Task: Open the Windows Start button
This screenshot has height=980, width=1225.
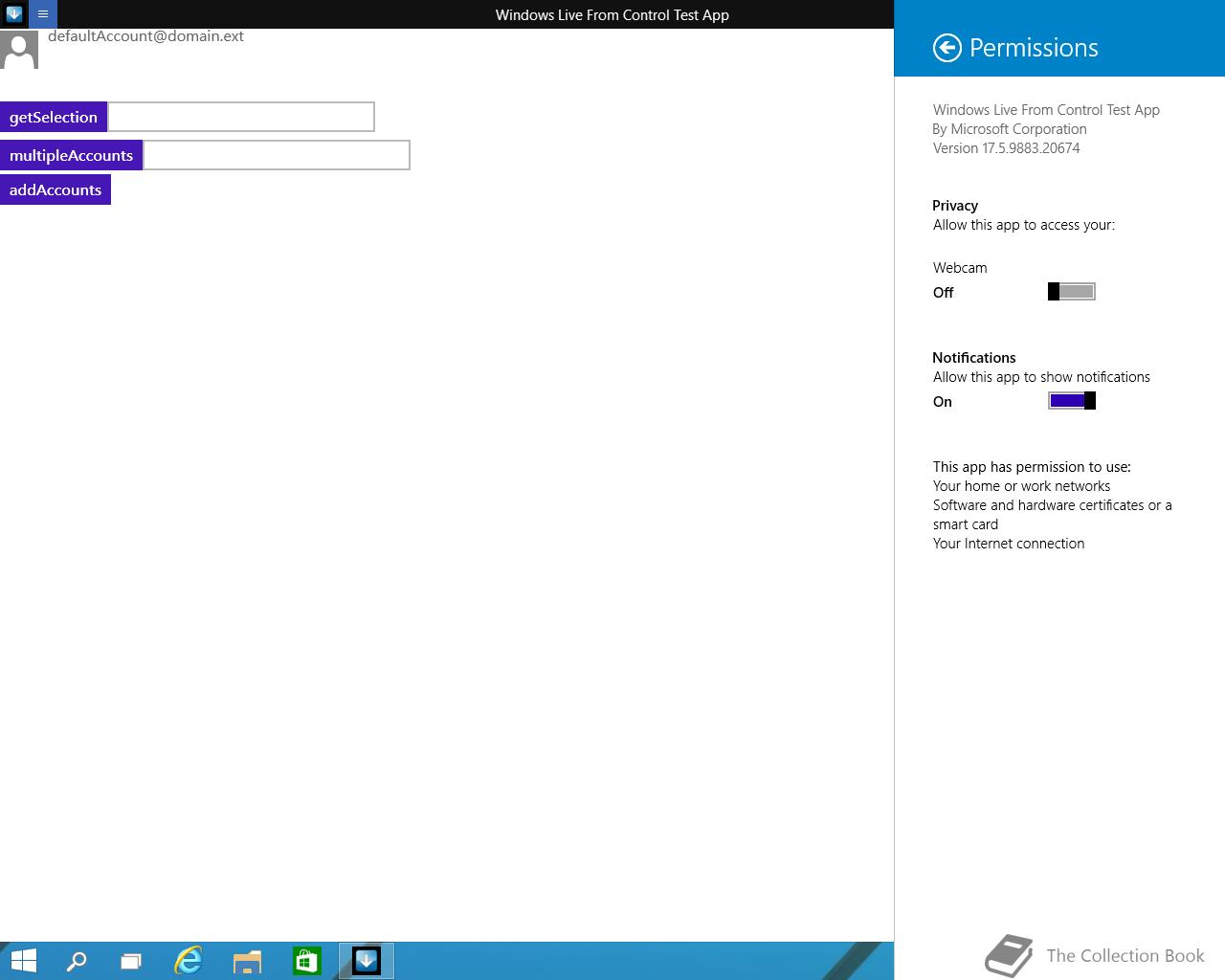Action: 23,960
